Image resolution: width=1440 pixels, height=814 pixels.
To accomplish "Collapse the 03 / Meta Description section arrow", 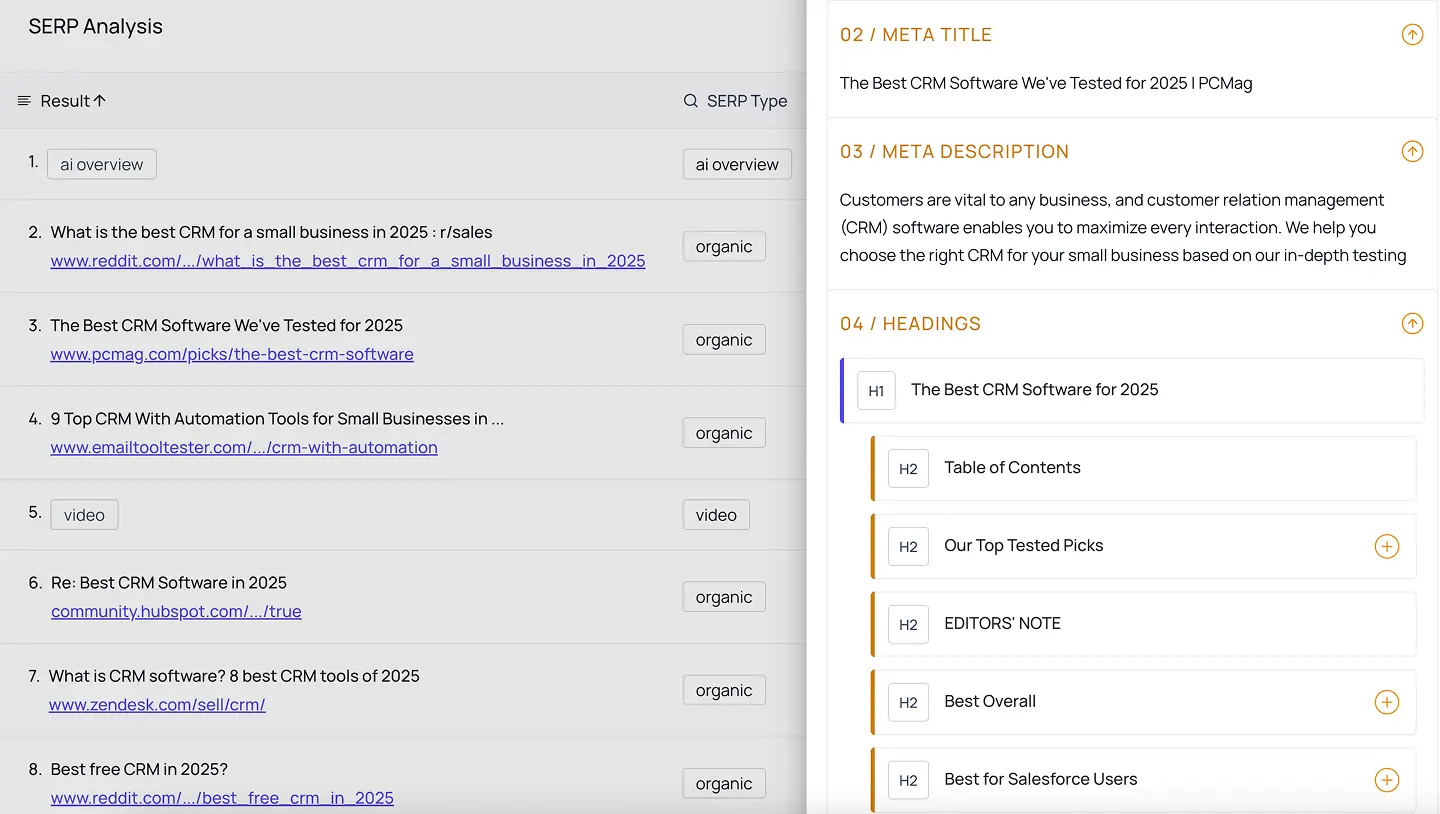I will (x=1412, y=152).
